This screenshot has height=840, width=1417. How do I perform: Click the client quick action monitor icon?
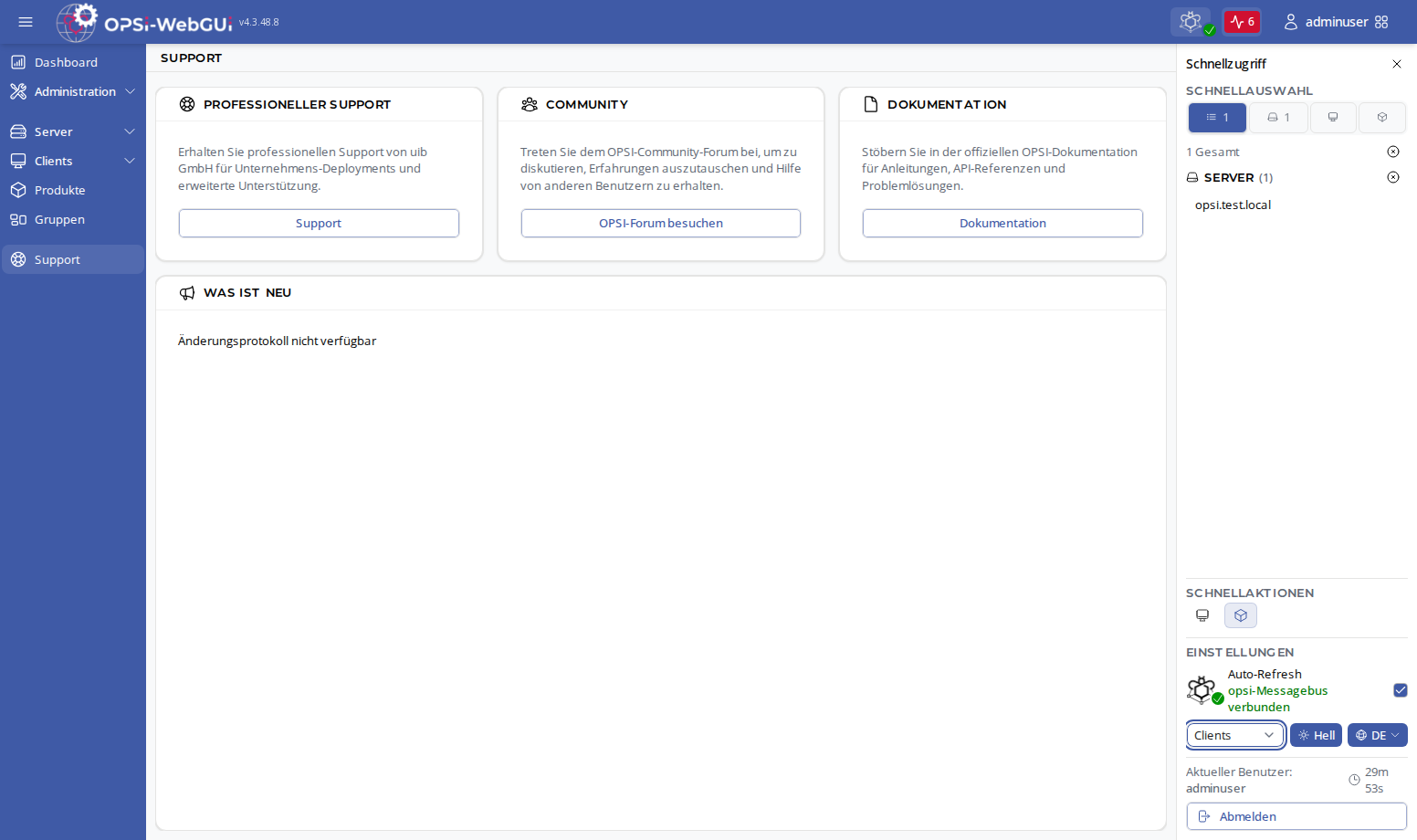[x=1202, y=615]
